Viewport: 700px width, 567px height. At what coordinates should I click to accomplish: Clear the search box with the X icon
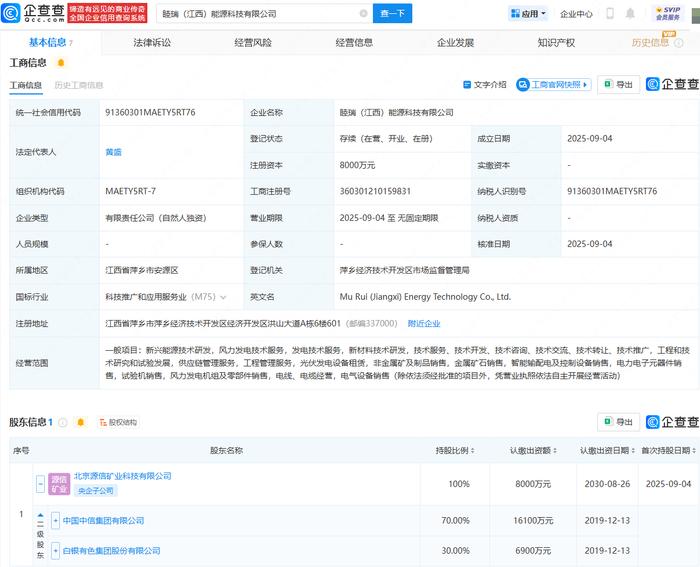[x=363, y=13]
